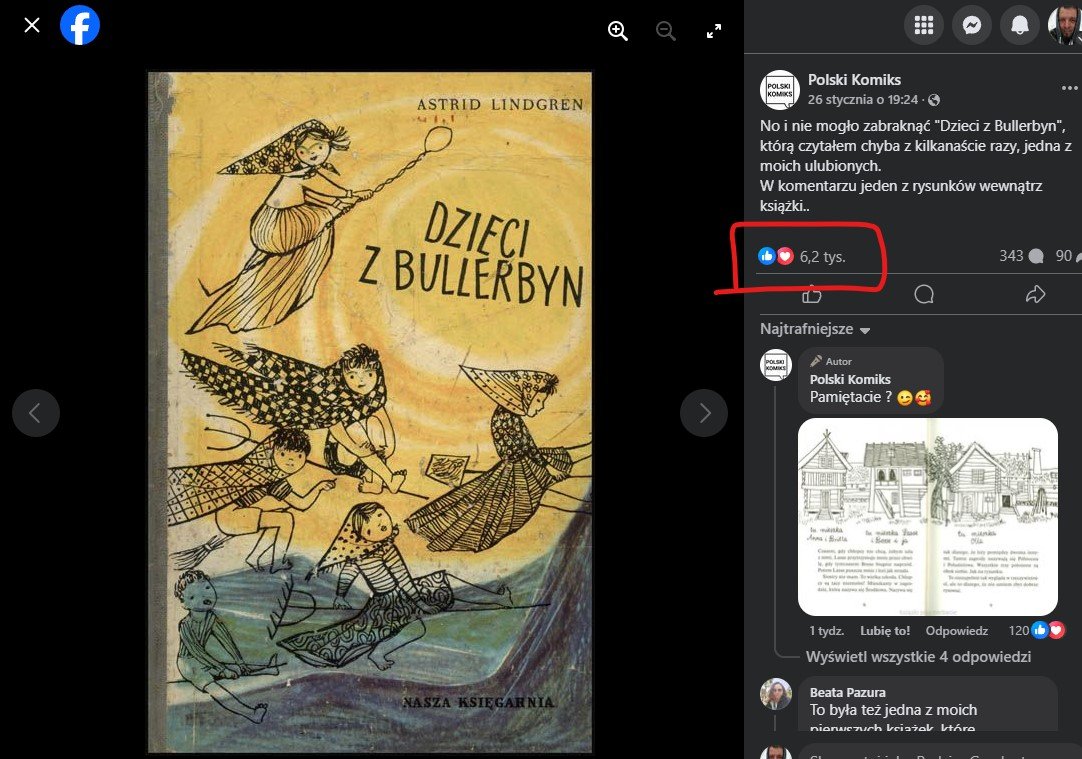
Task: Open Polski Komiks avatar in first comment
Action: click(776, 365)
